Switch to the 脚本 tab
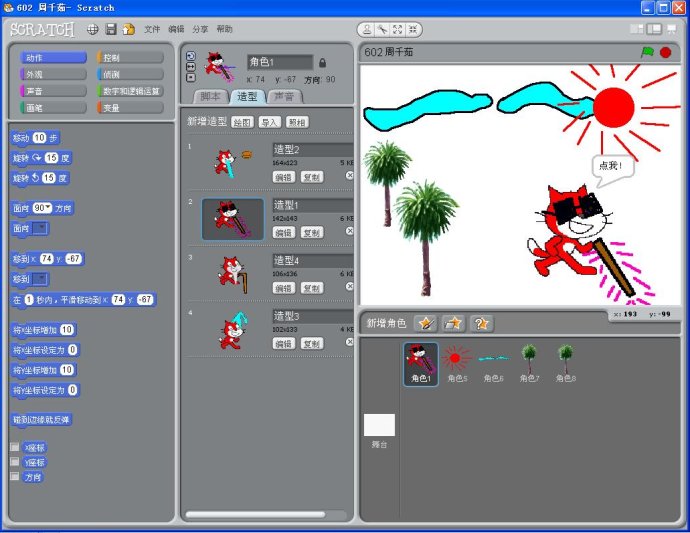690x533 pixels. [210, 96]
